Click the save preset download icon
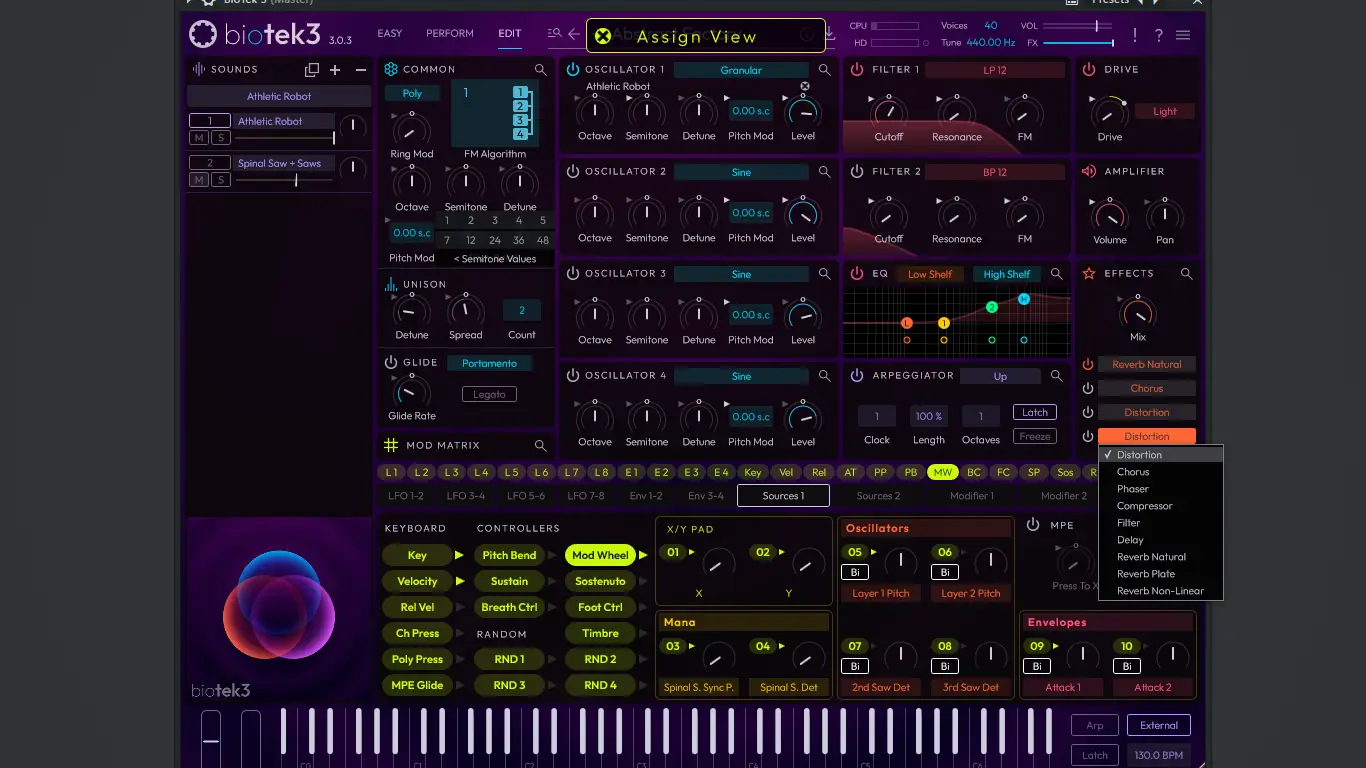 click(829, 34)
